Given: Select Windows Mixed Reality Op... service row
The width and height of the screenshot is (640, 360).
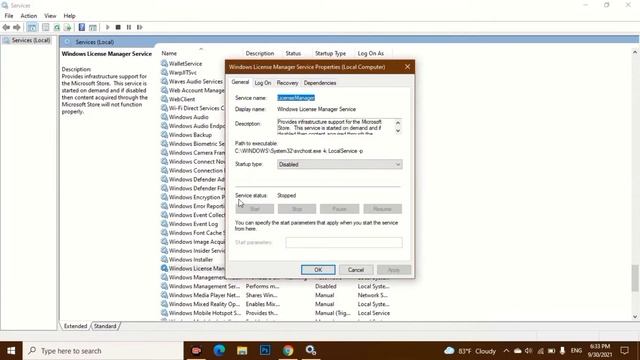Looking at the screenshot, I should [x=276, y=304].
